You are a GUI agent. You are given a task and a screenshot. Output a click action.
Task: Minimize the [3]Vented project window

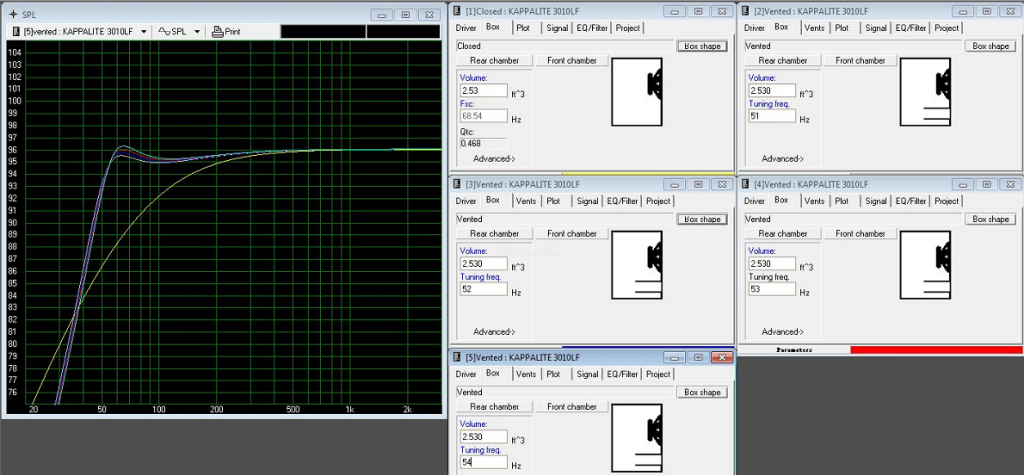pos(675,184)
